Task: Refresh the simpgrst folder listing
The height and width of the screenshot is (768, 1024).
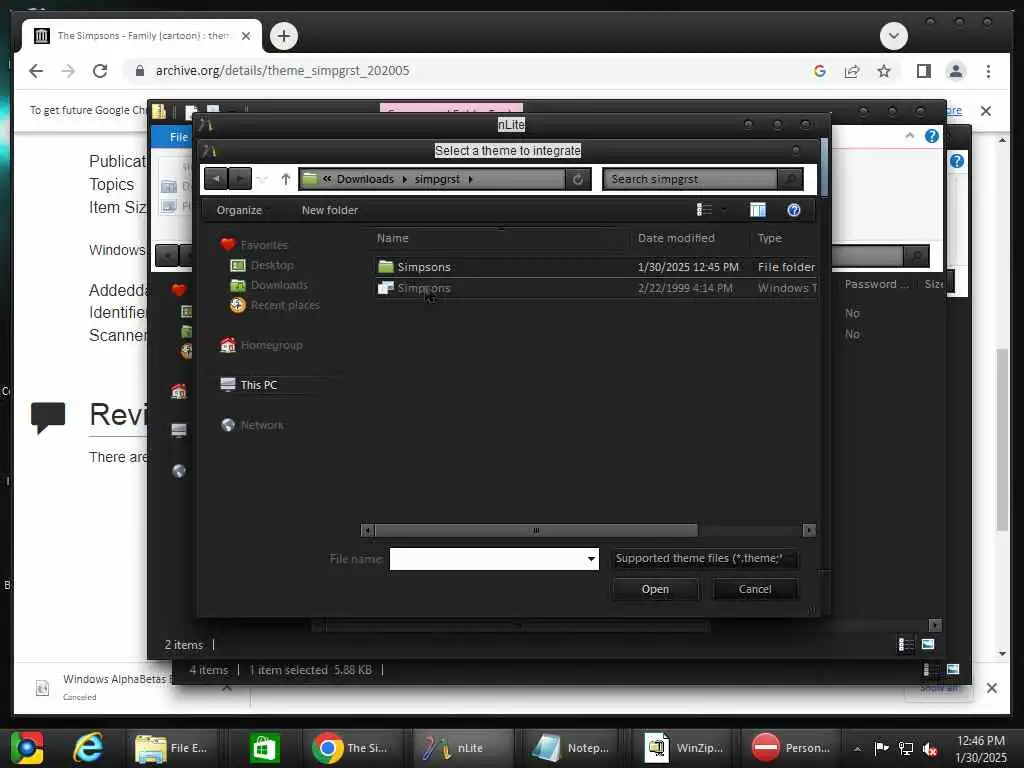Action: [578, 179]
